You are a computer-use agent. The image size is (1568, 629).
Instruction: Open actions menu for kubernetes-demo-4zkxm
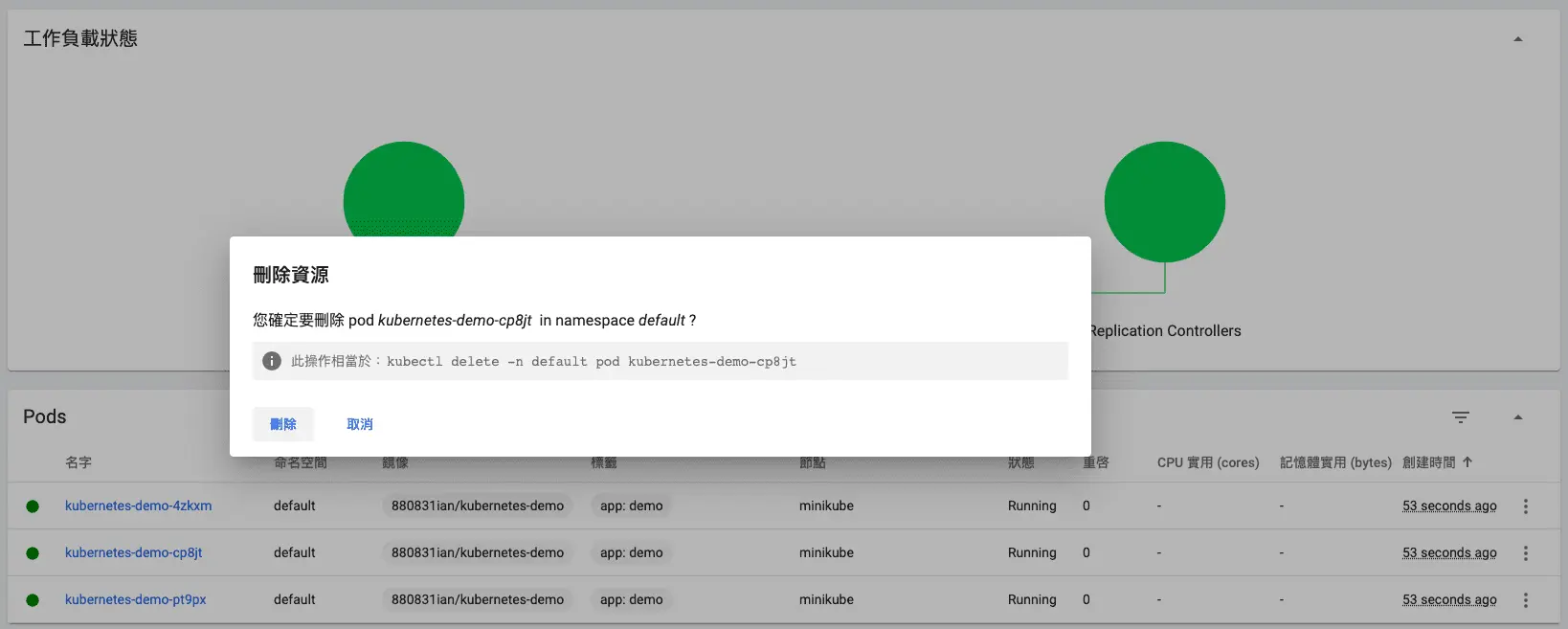click(1525, 506)
